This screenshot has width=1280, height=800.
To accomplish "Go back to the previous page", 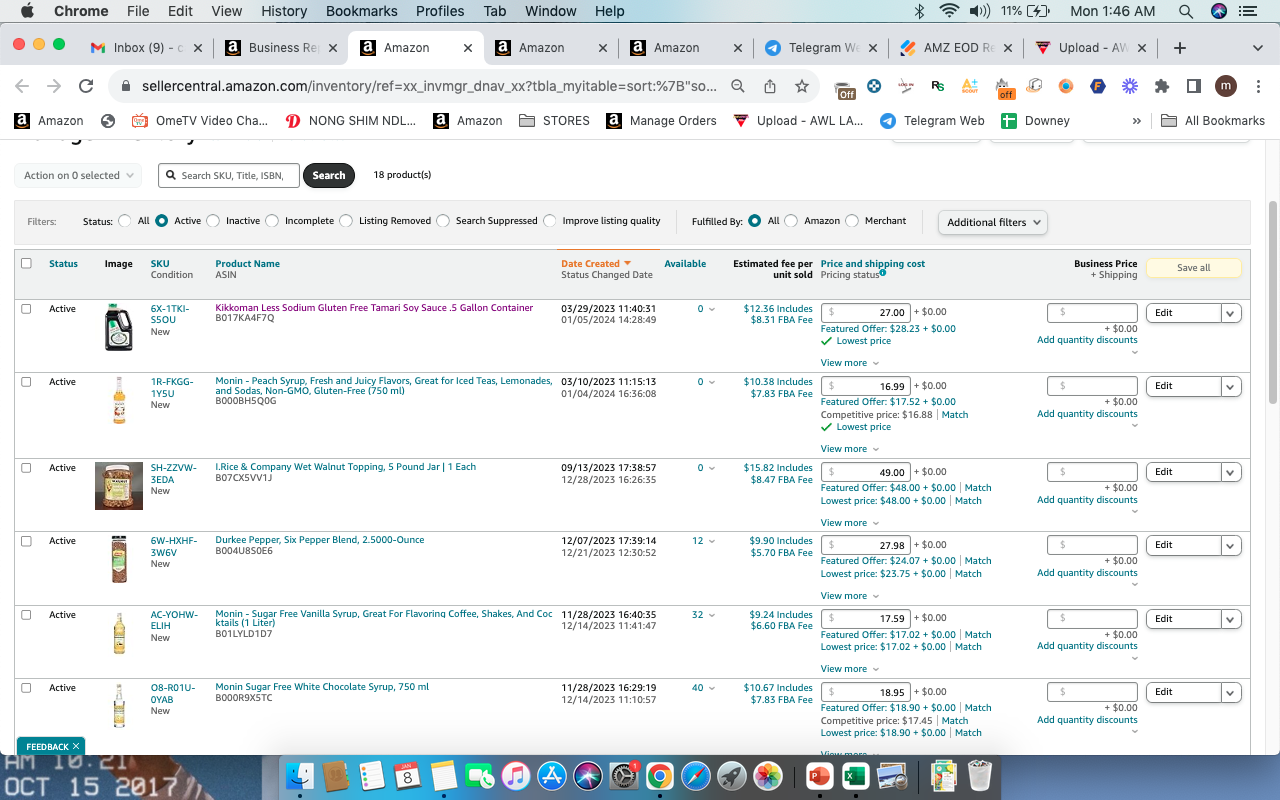I will click(x=22, y=87).
